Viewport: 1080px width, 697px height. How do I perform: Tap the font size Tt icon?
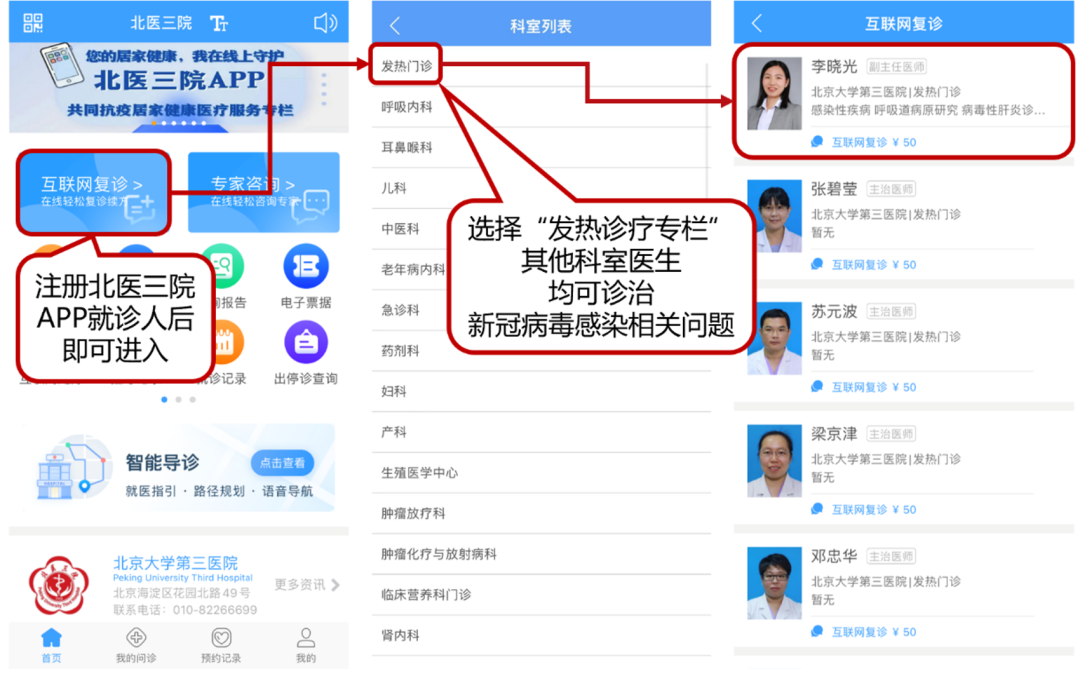click(219, 23)
